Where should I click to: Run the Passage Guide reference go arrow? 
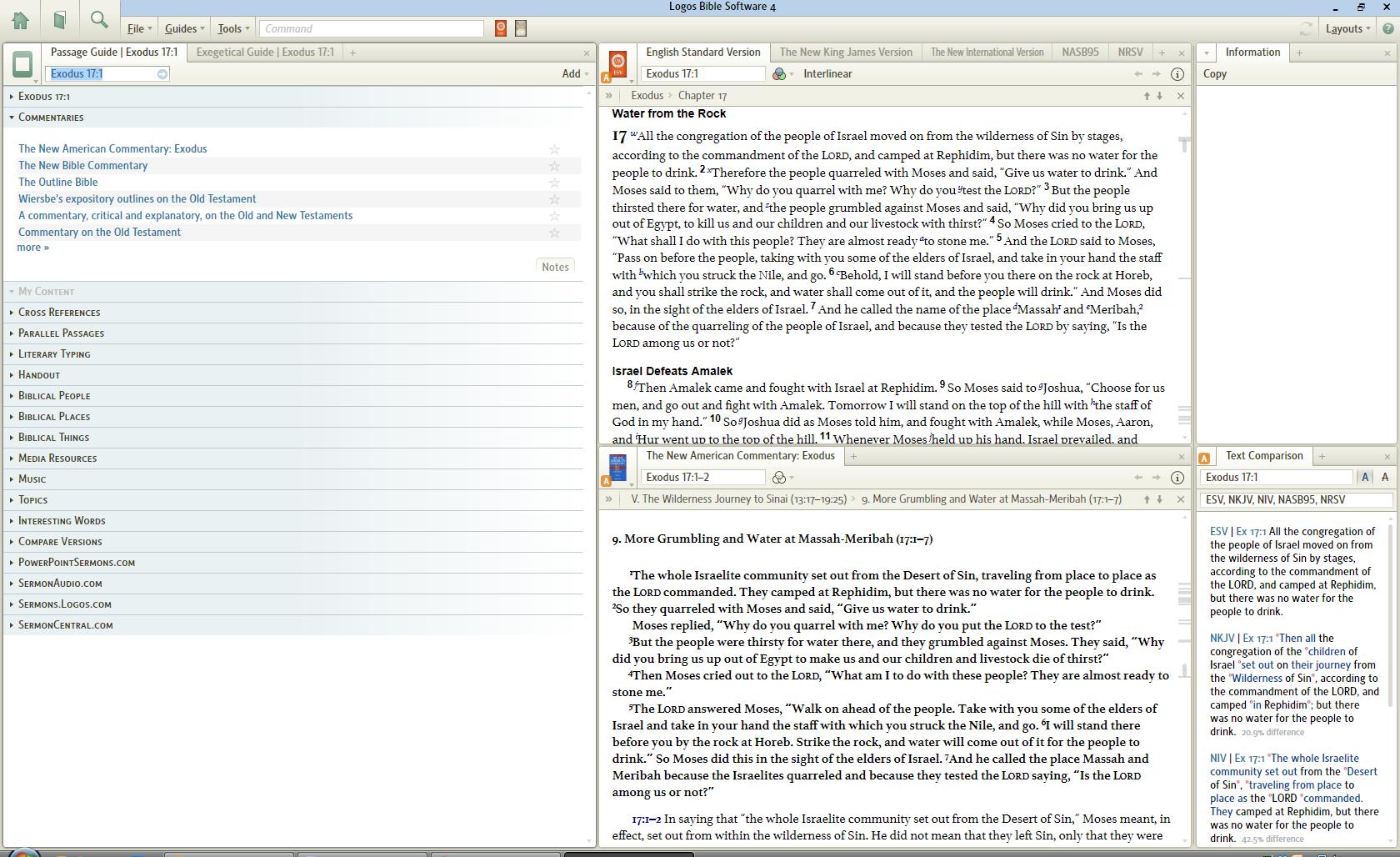pos(162,74)
